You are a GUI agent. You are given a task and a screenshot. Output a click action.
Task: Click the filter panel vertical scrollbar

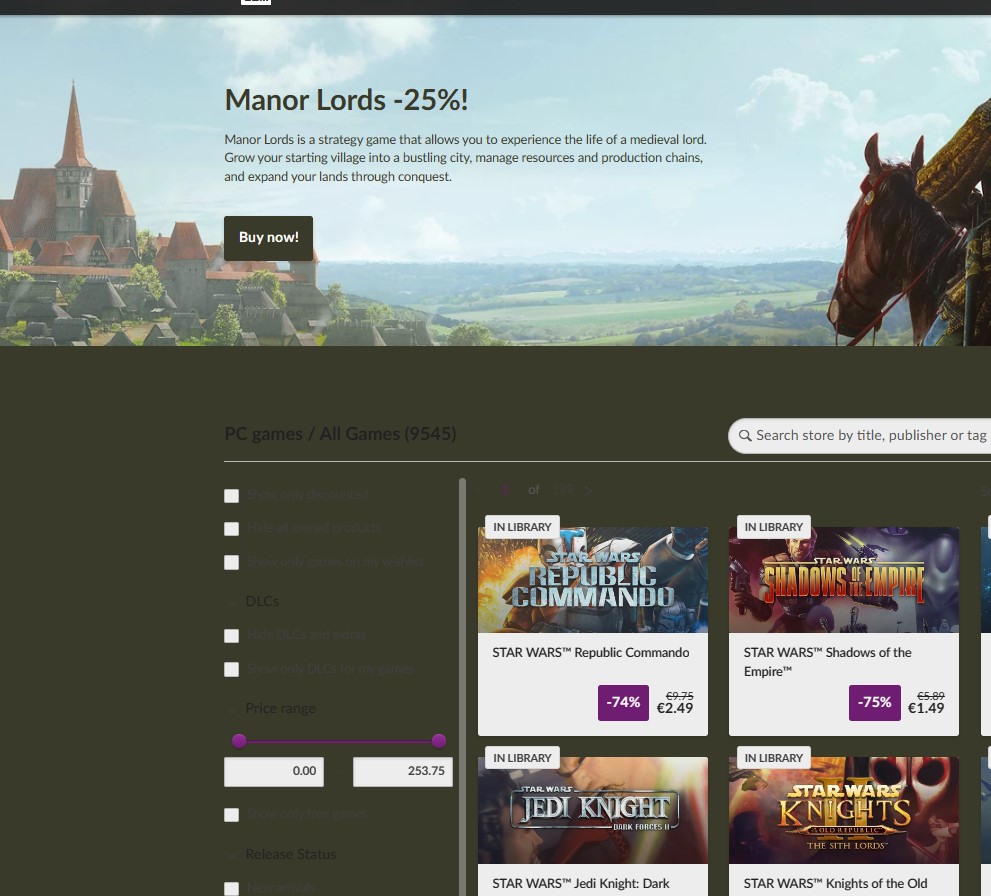[462, 687]
